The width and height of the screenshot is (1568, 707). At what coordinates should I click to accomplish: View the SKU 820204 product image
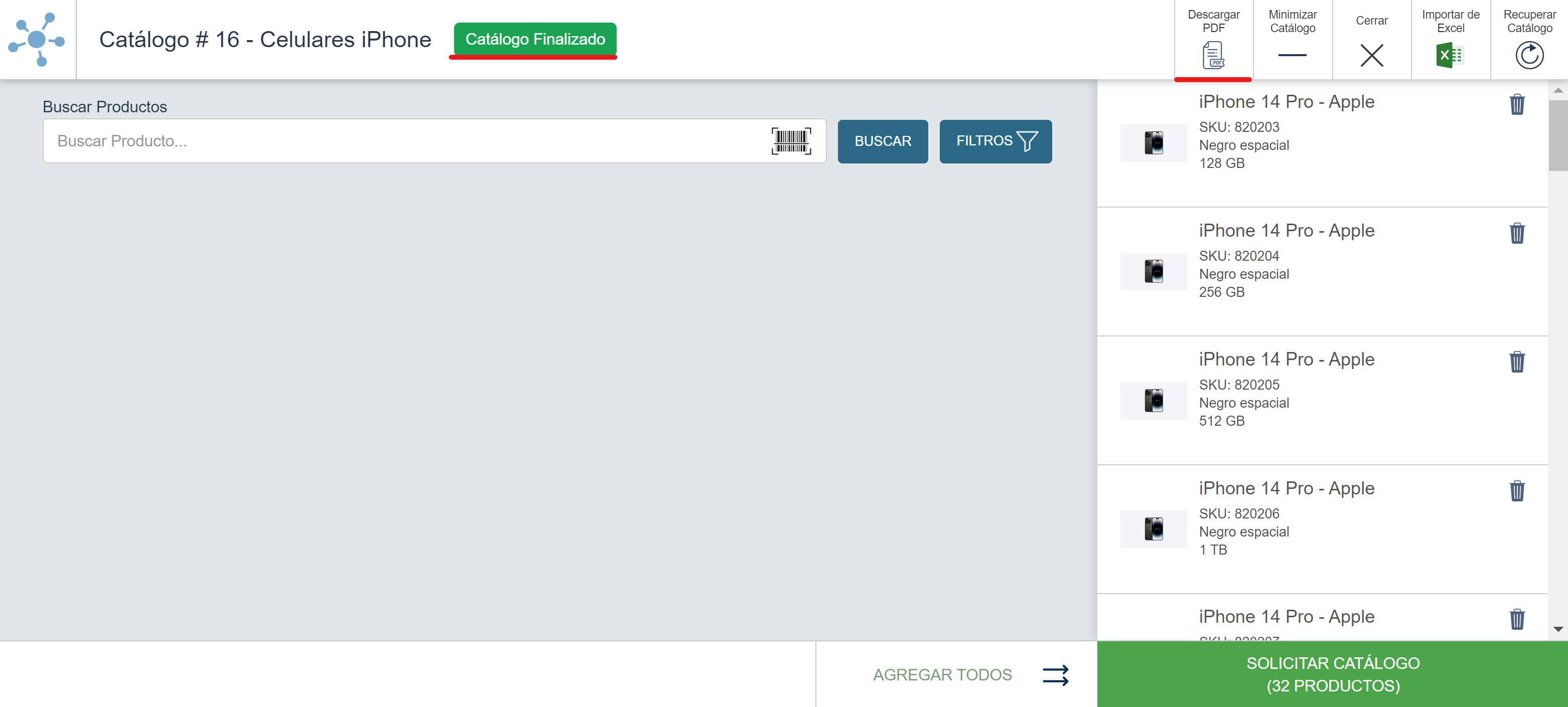[1154, 271]
